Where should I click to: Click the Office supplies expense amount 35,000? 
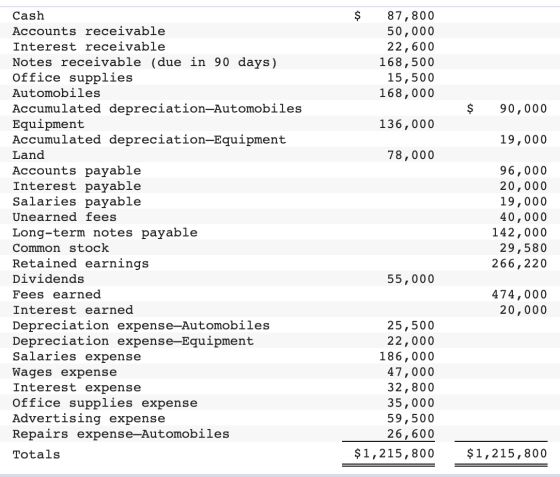(411, 403)
